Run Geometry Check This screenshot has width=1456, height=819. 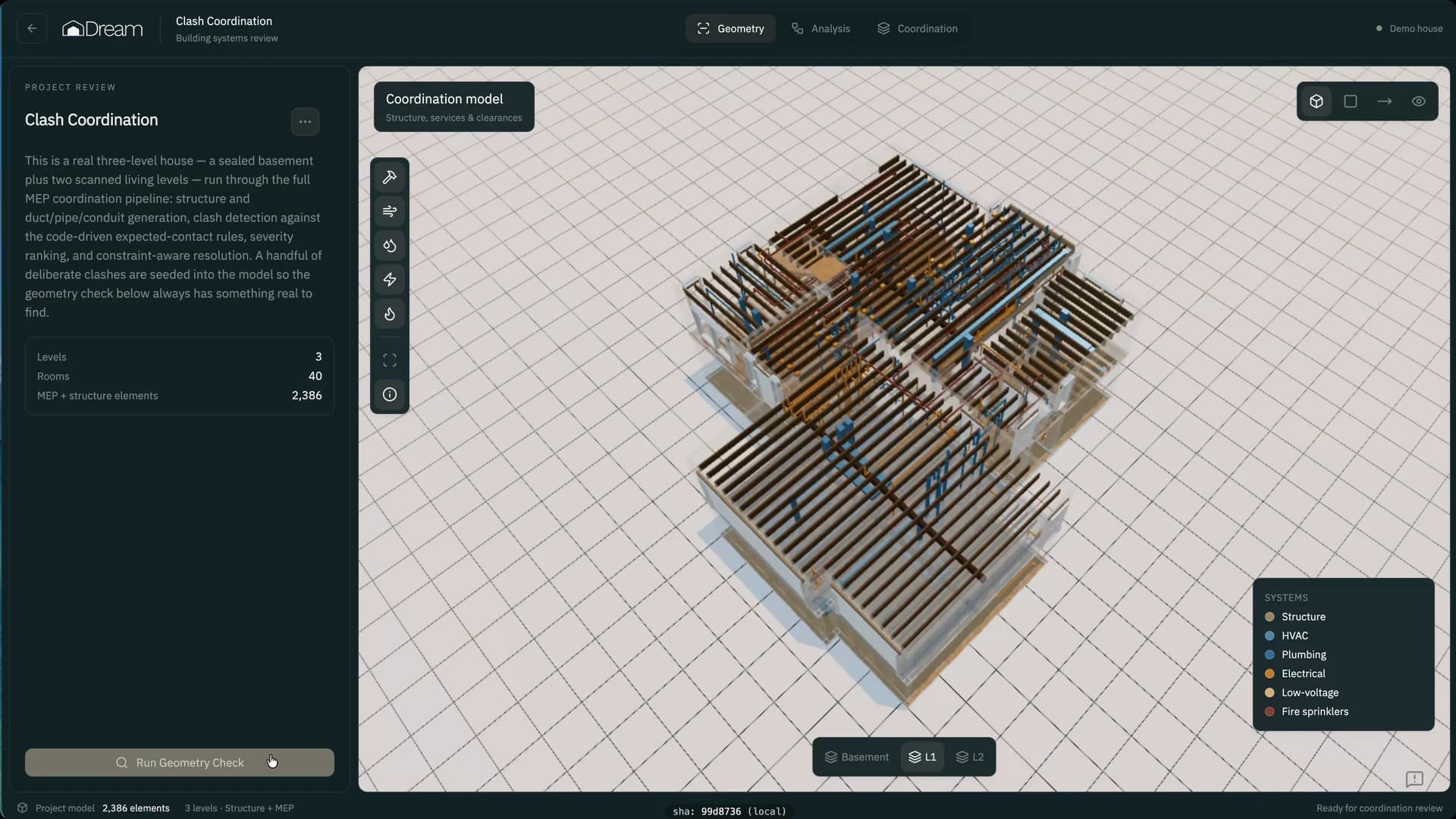(x=180, y=763)
